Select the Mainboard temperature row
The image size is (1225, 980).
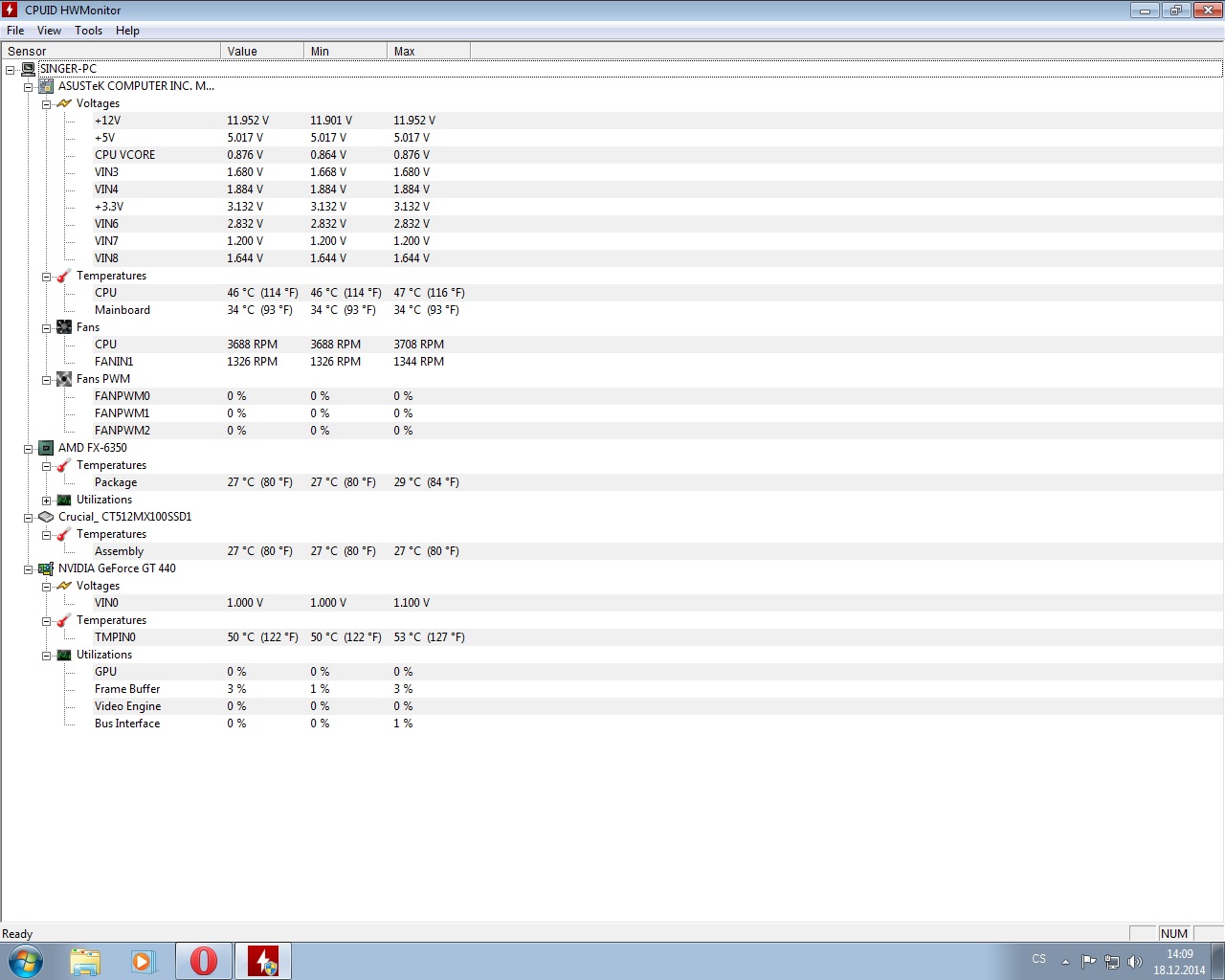click(658, 310)
